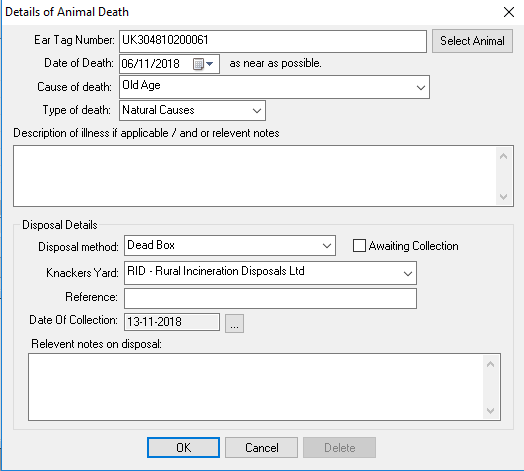Click inside the relevant notes on disposal box
Screen dimensions: 524x471
point(256,387)
